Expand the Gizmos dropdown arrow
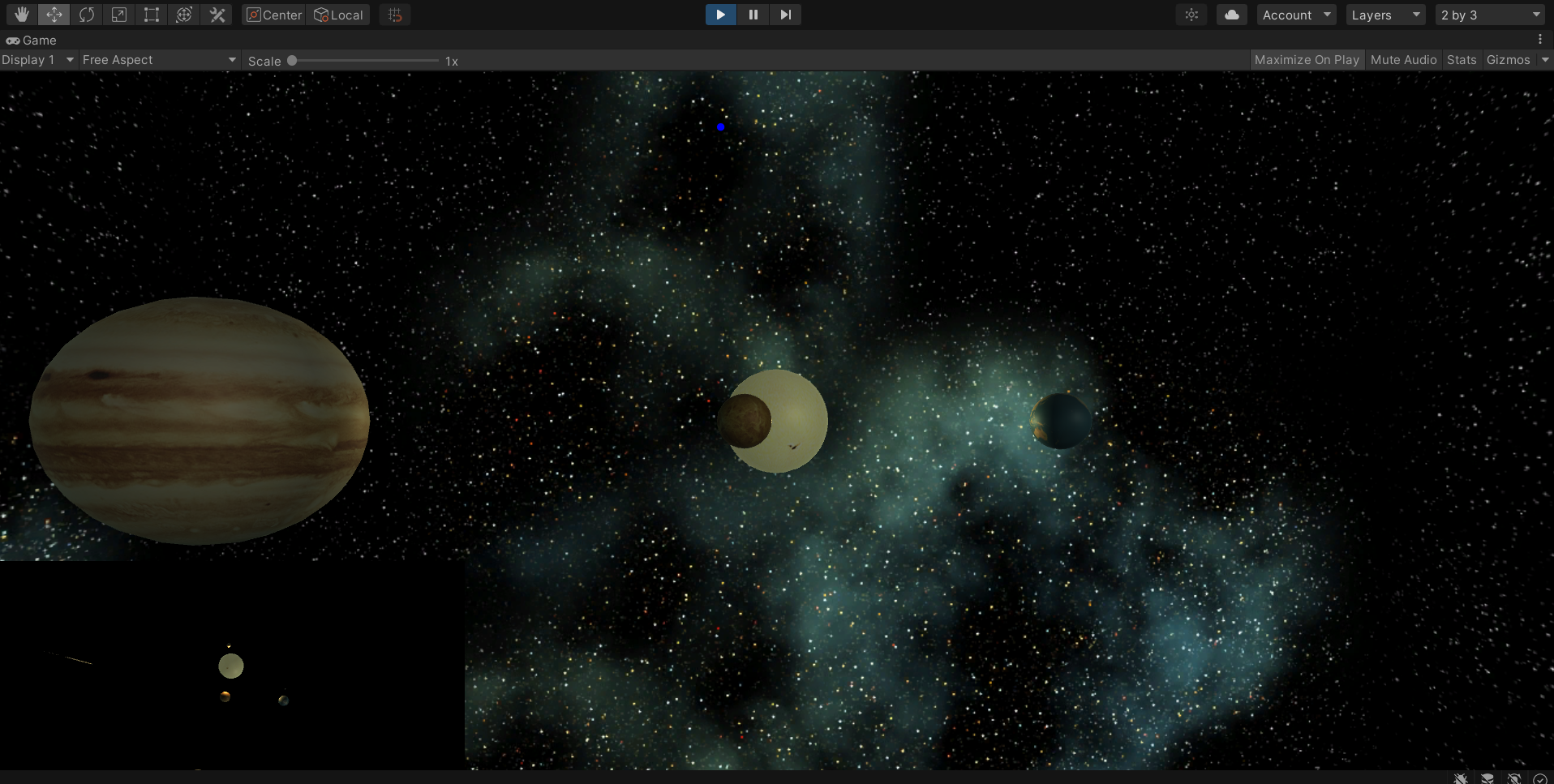The height and width of the screenshot is (784, 1554). pos(1544,60)
